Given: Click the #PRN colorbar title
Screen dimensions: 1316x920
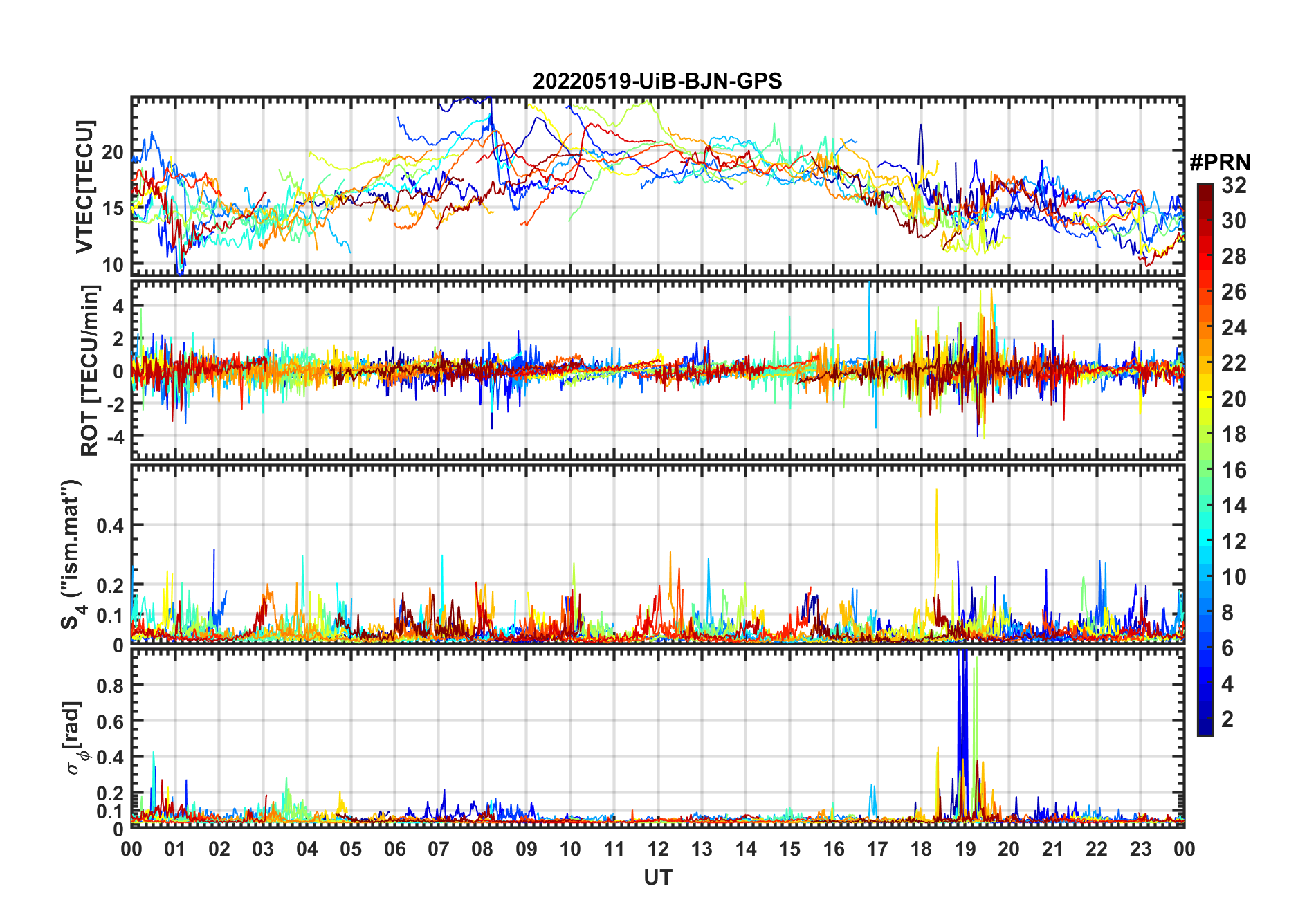Looking at the screenshot, I should 1220,163.
